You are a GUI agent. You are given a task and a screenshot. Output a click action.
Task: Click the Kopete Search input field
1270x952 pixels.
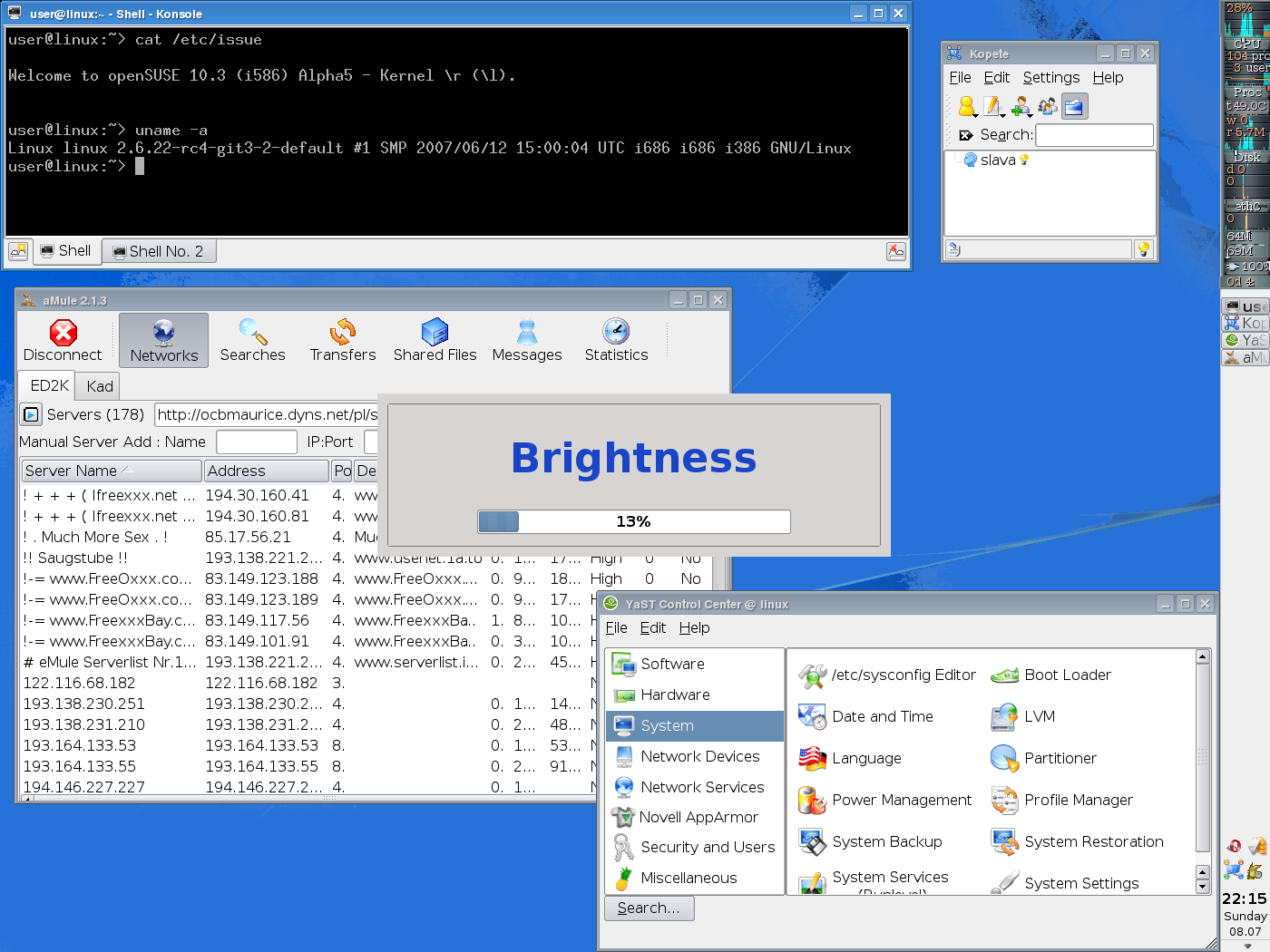[1094, 135]
